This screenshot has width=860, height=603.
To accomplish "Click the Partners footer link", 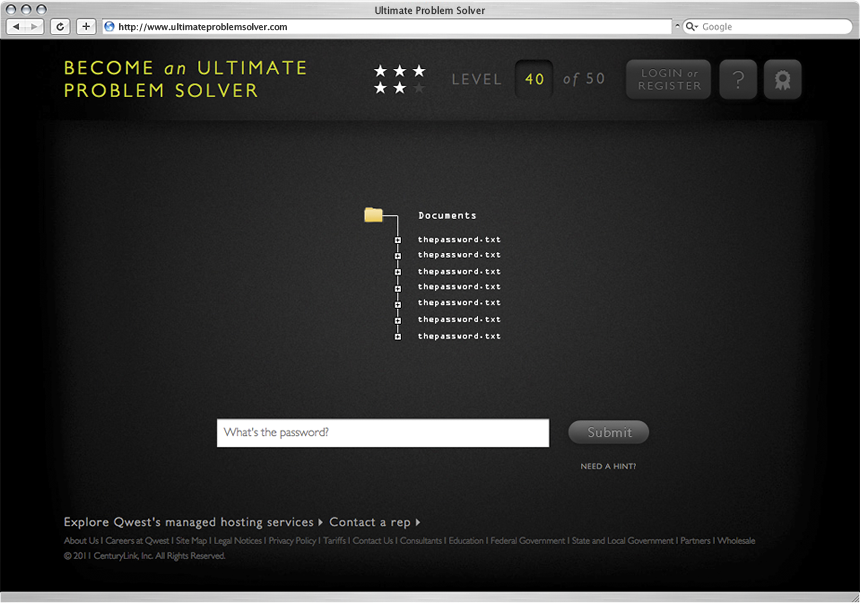I will tap(695, 540).
